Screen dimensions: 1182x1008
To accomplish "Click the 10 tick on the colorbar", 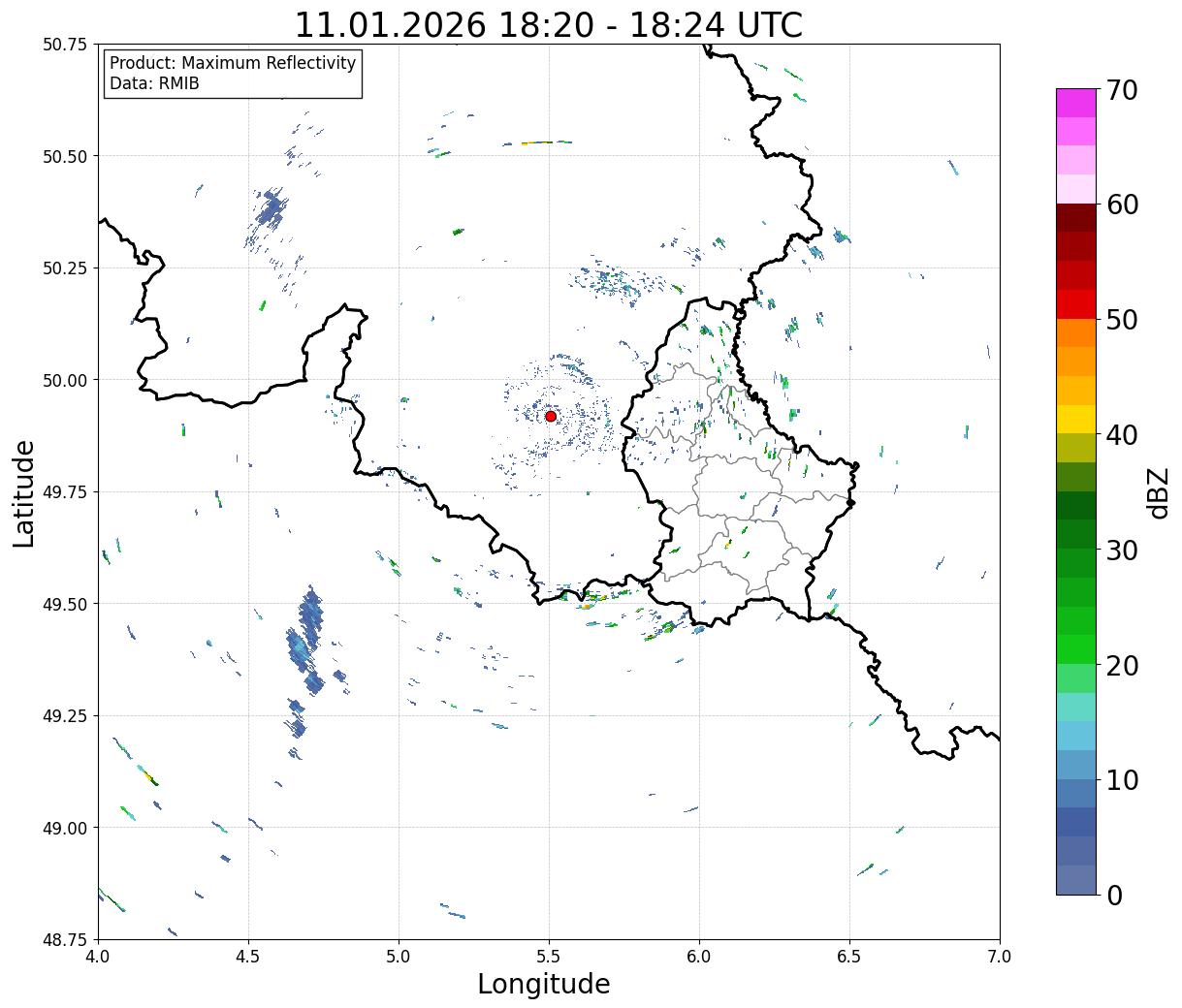I will (x=1122, y=779).
